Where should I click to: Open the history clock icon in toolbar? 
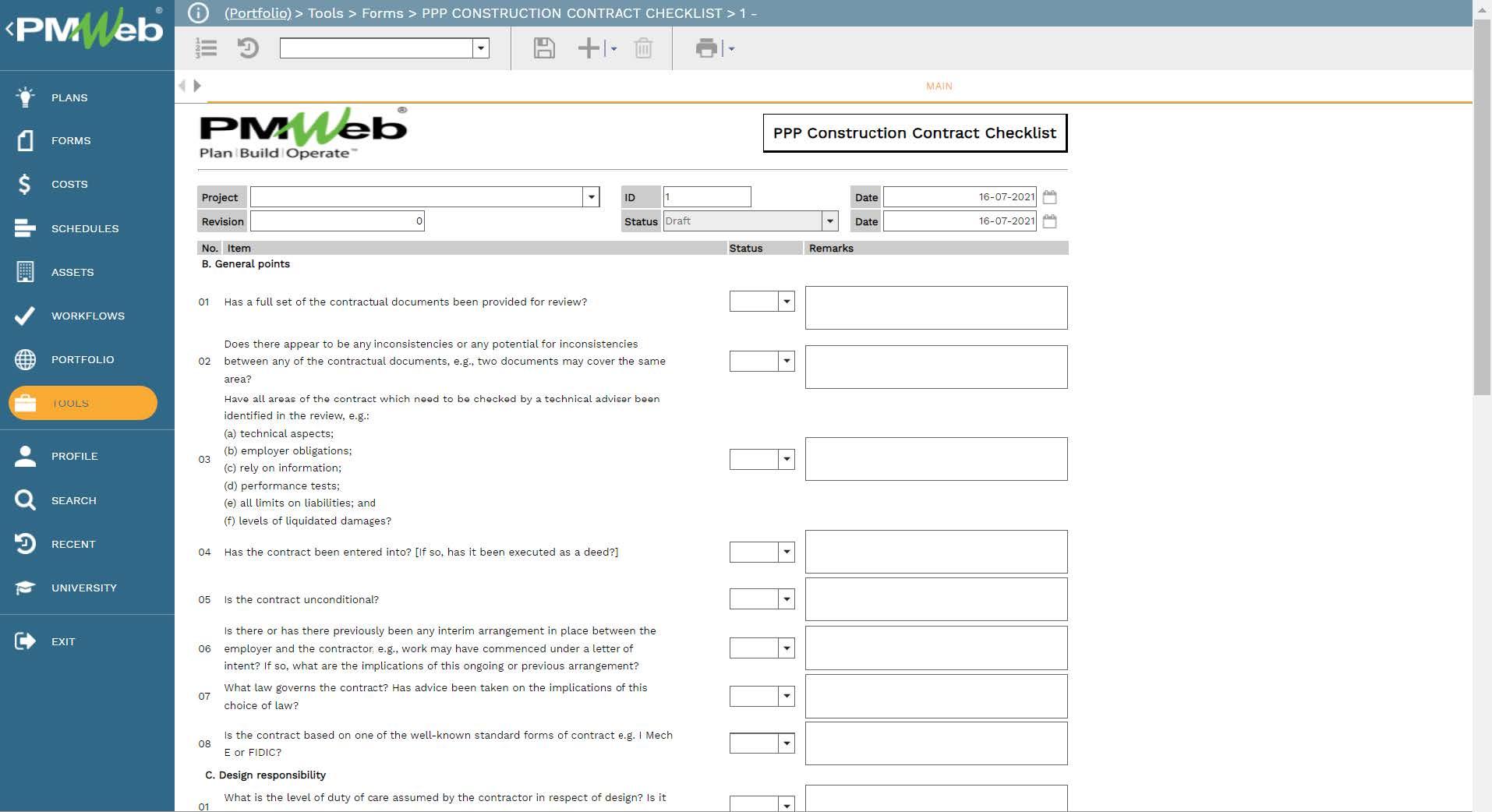click(x=248, y=48)
